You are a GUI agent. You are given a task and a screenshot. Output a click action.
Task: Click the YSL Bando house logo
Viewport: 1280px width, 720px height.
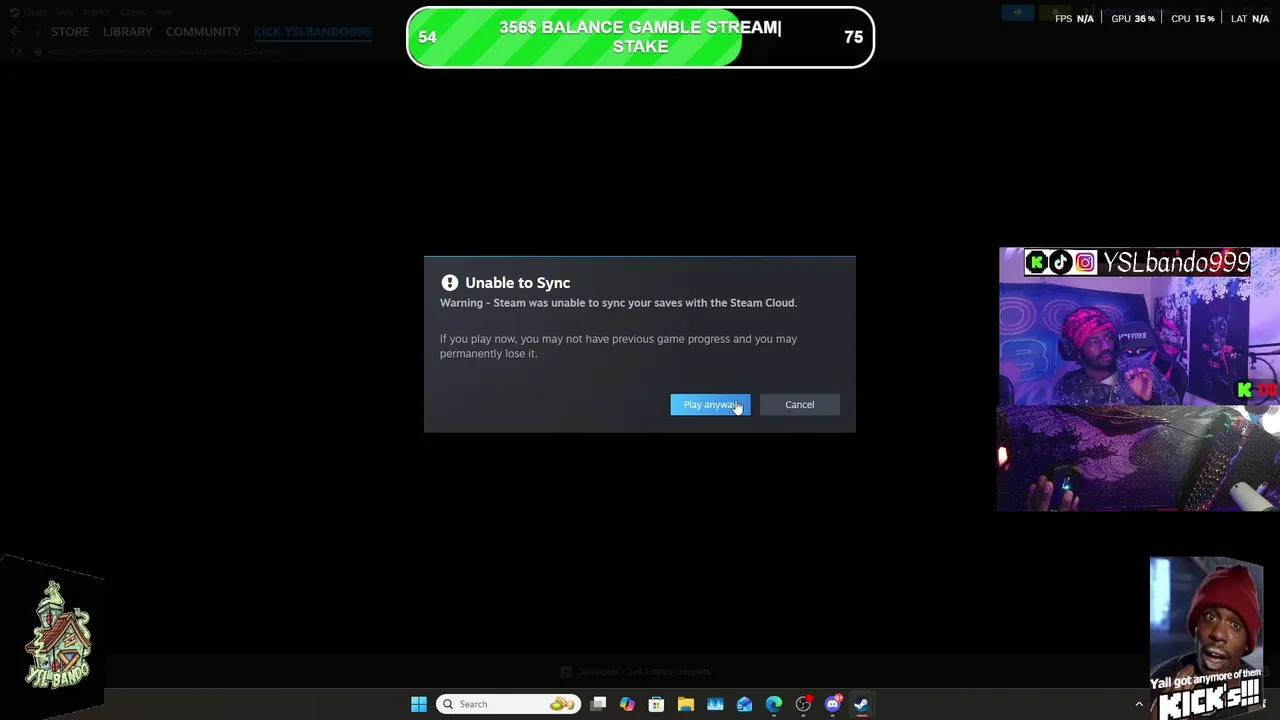57,636
